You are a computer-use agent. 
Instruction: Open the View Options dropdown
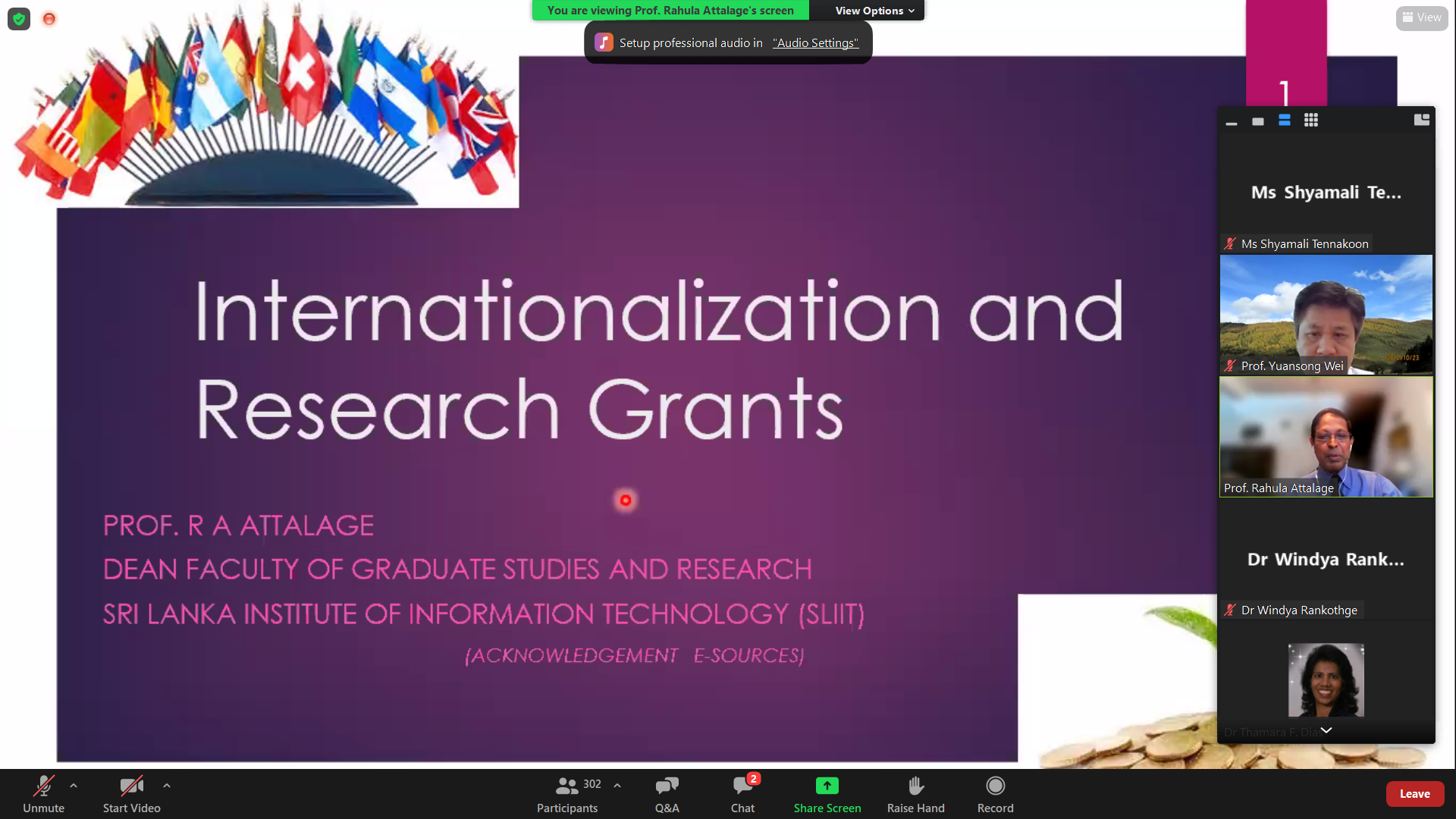(874, 11)
